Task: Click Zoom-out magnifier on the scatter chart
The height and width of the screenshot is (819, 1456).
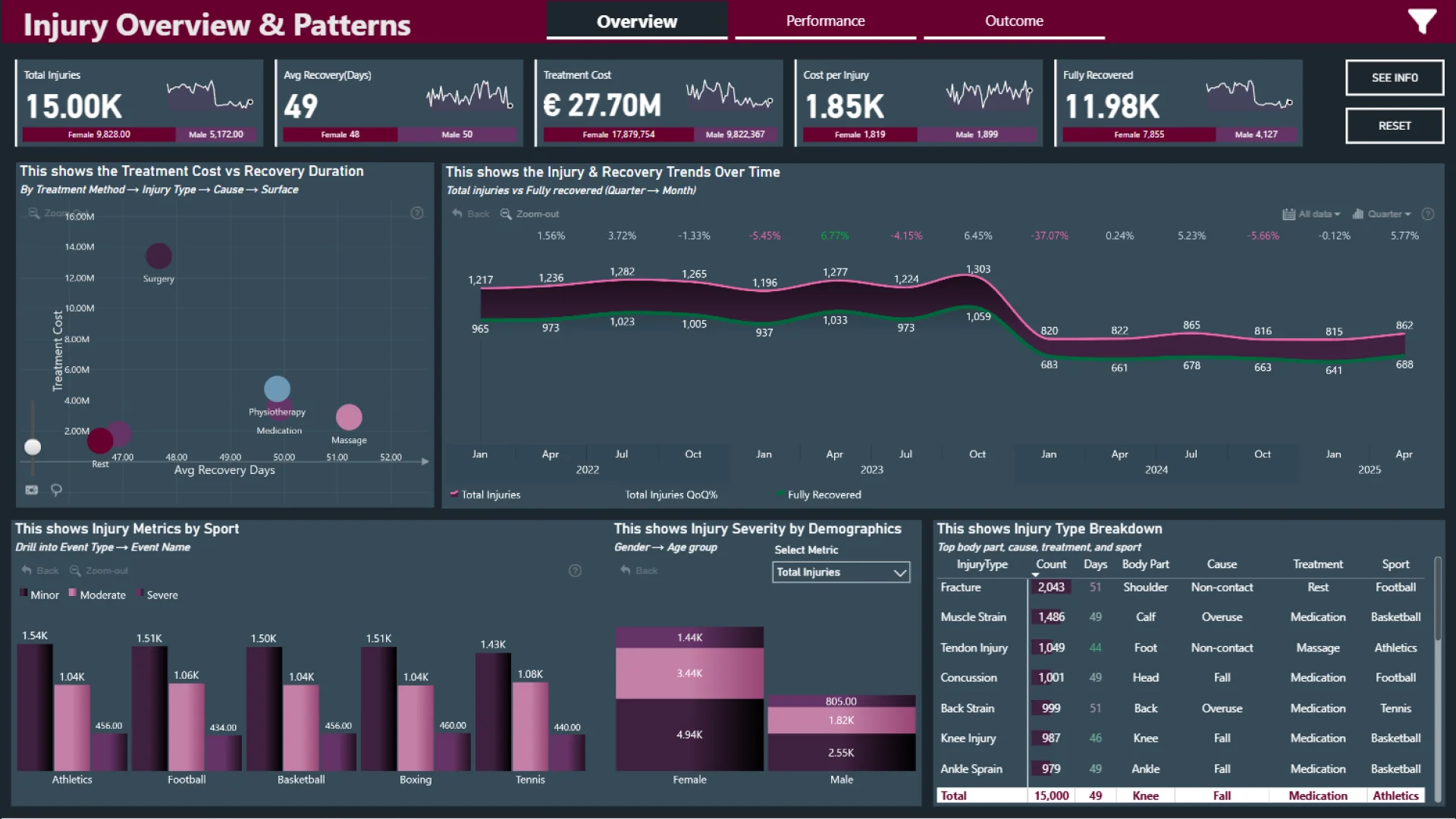Action: click(x=34, y=213)
